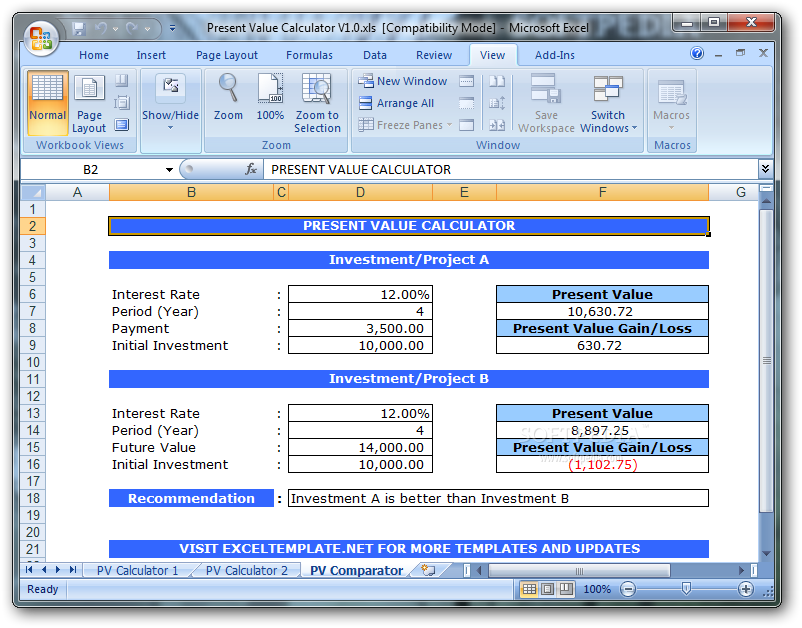Go to first sheet tab navigation arrow
The height and width of the screenshot is (628, 802).
click(29, 570)
